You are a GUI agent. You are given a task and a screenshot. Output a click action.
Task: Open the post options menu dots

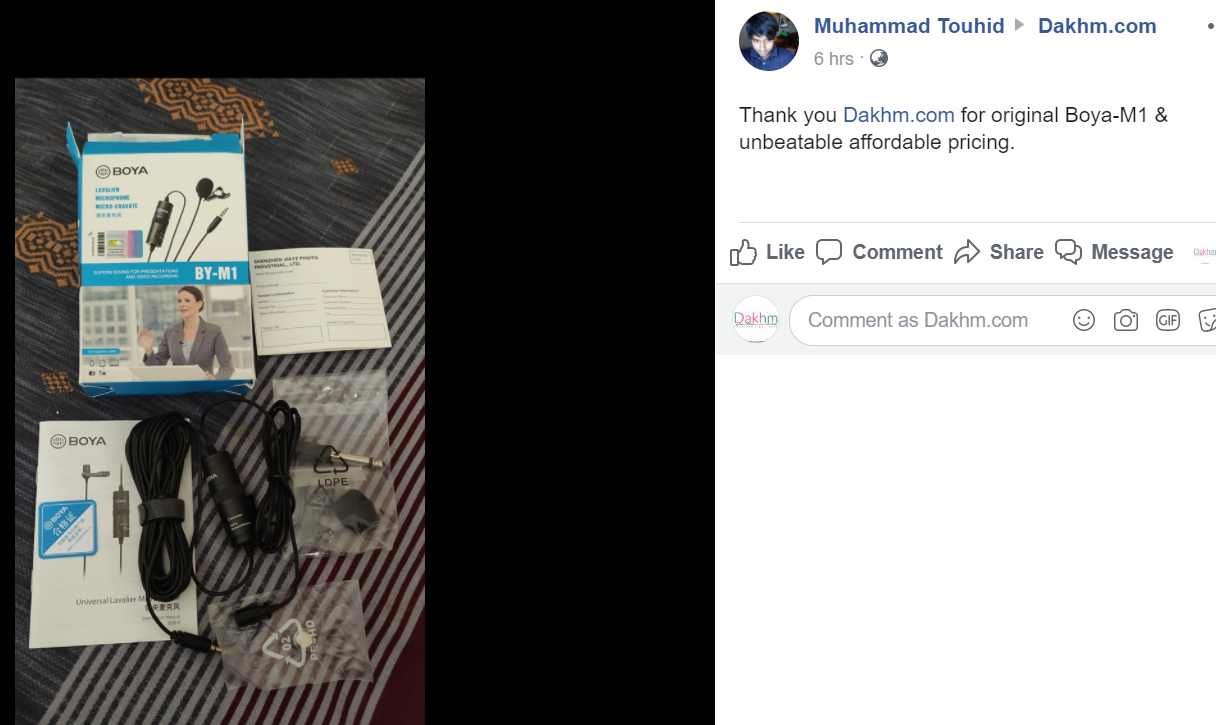click(x=1210, y=26)
